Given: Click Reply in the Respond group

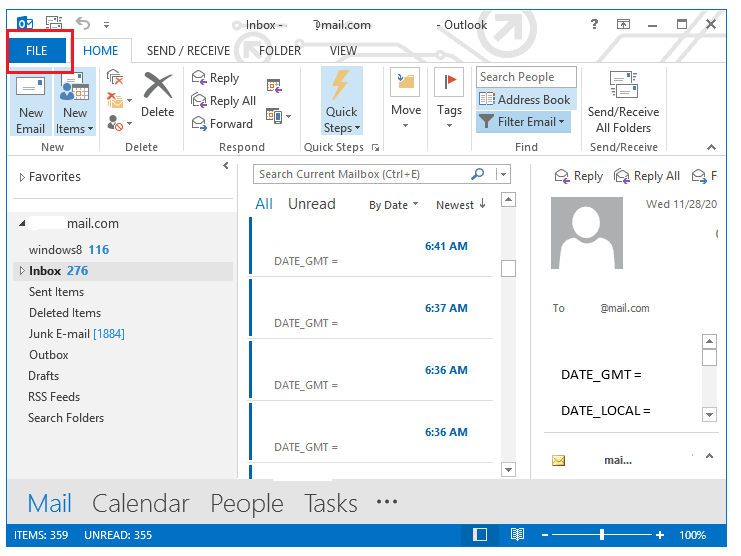Looking at the screenshot, I should click(215, 77).
